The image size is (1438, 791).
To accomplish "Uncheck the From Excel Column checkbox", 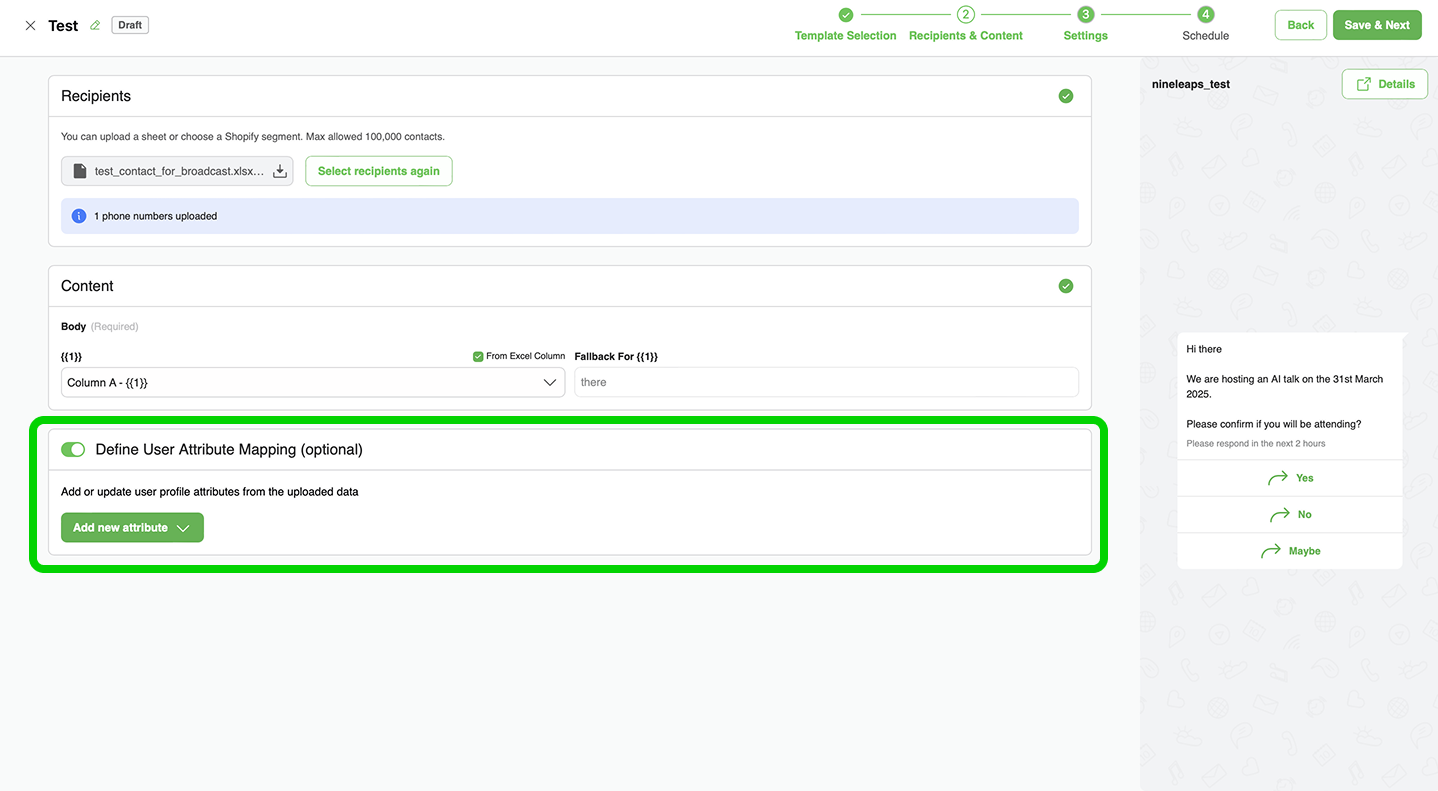I will 478,356.
